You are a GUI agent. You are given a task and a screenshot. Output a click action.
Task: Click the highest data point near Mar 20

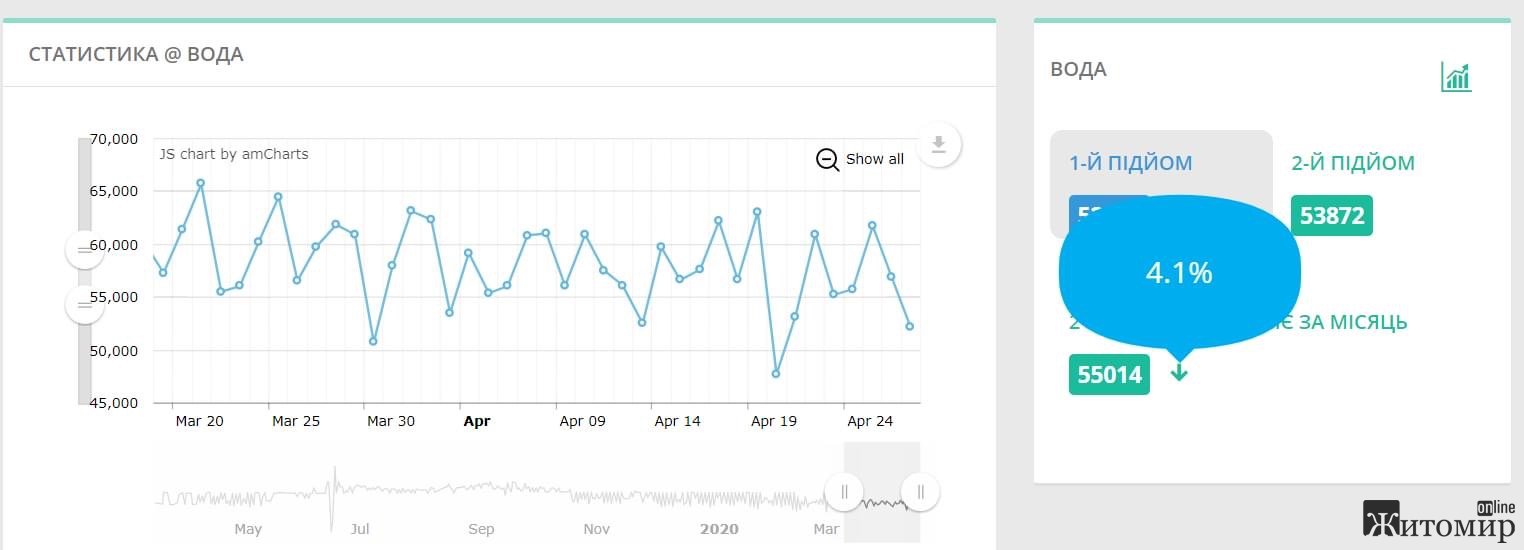click(200, 183)
